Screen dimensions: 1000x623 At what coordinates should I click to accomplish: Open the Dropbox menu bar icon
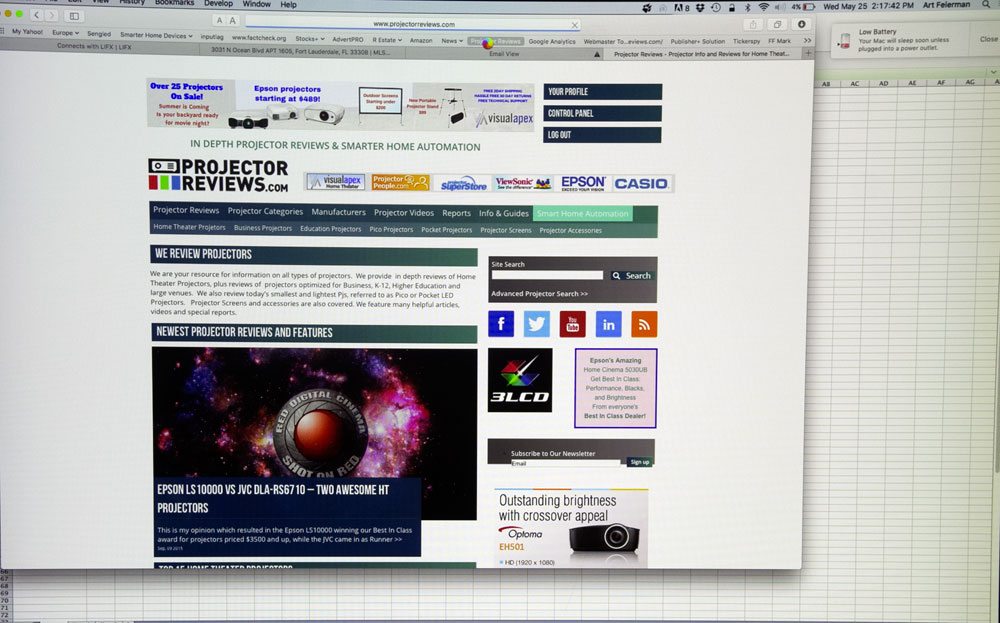click(700, 7)
